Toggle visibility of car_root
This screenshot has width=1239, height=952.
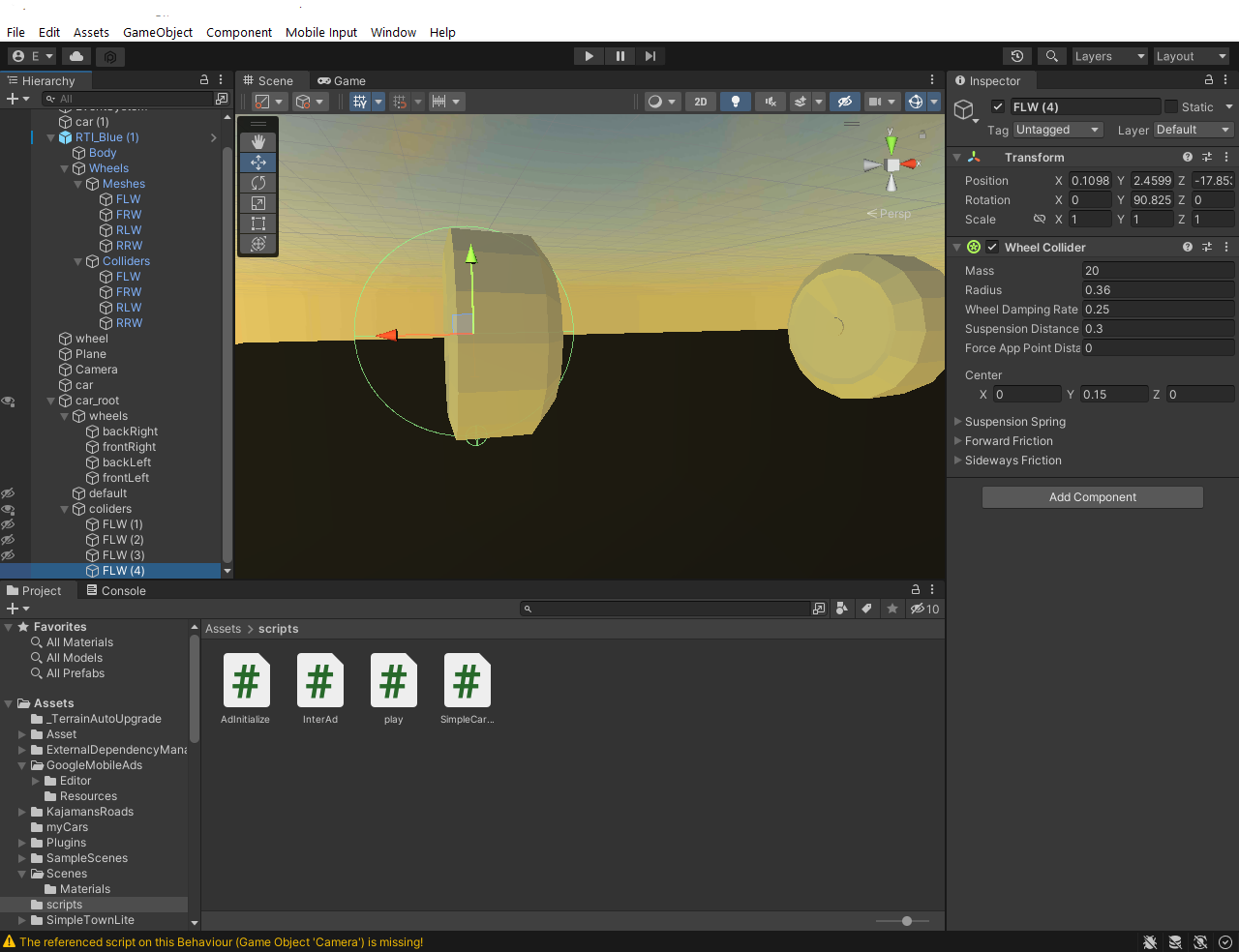[8, 401]
